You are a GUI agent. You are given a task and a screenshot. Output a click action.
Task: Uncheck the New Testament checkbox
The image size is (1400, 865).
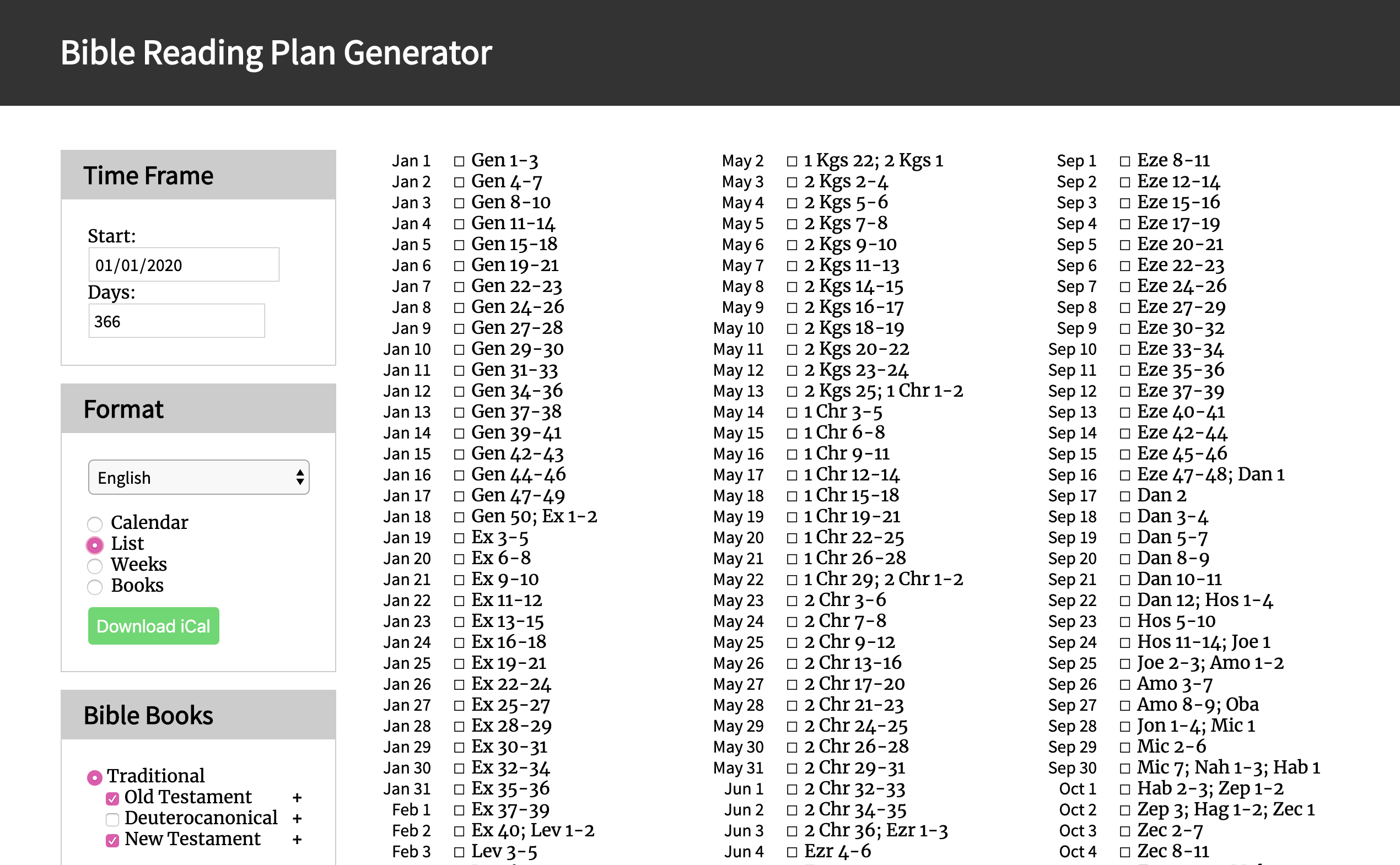click(113, 840)
